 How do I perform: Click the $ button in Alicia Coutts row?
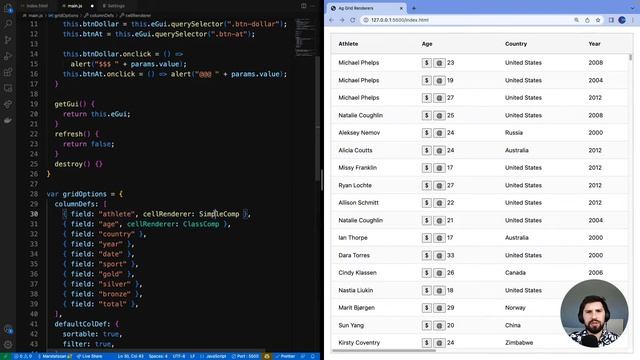pyautogui.click(x=427, y=150)
